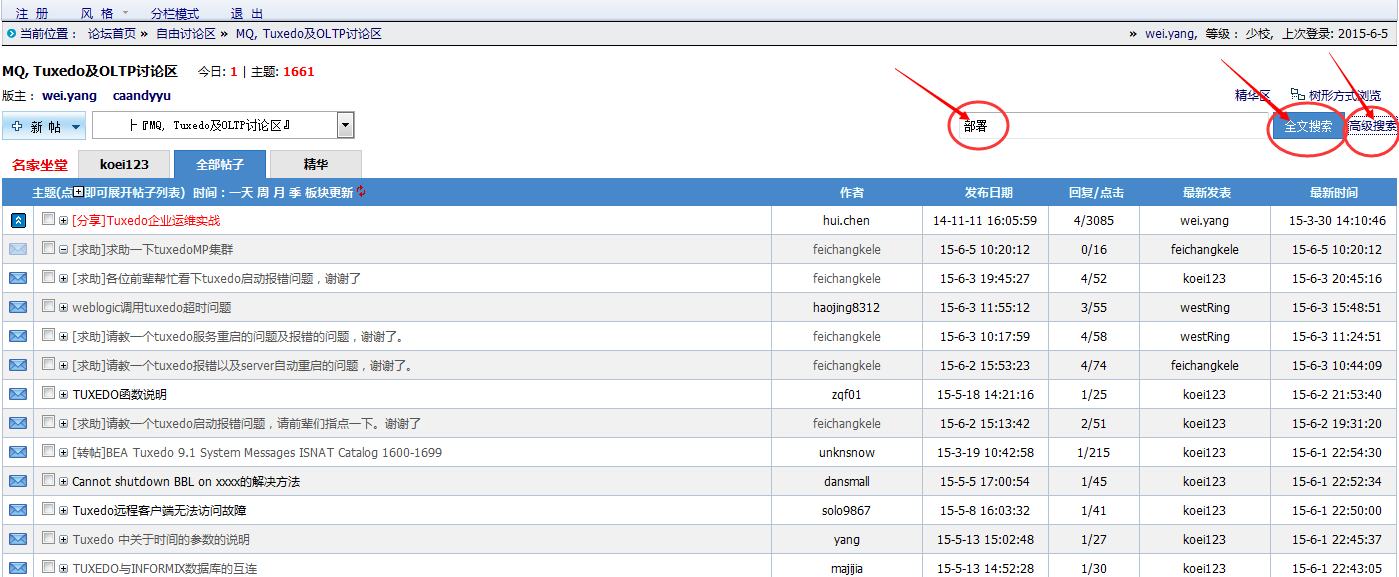Switch to the 精华 tab
This screenshot has width=1399, height=577.
[x=316, y=164]
